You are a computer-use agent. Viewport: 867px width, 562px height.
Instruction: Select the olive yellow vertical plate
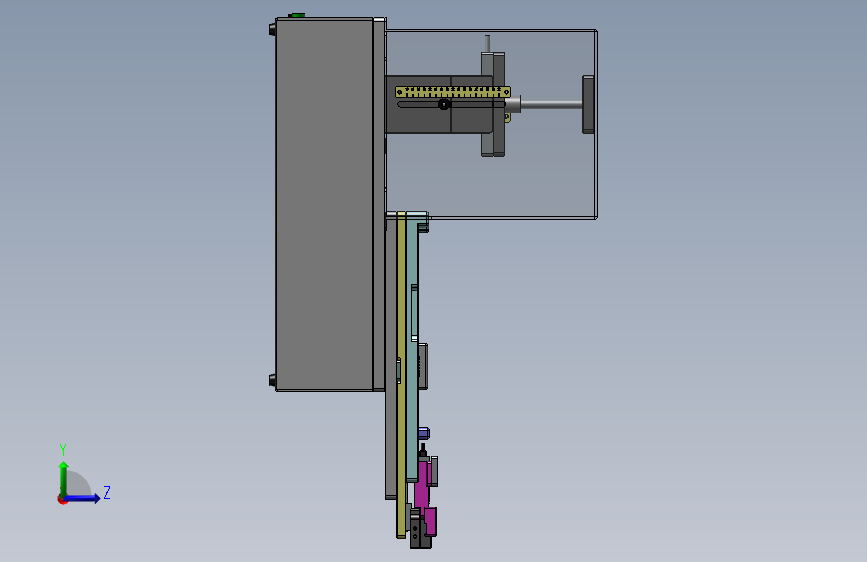point(401,374)
